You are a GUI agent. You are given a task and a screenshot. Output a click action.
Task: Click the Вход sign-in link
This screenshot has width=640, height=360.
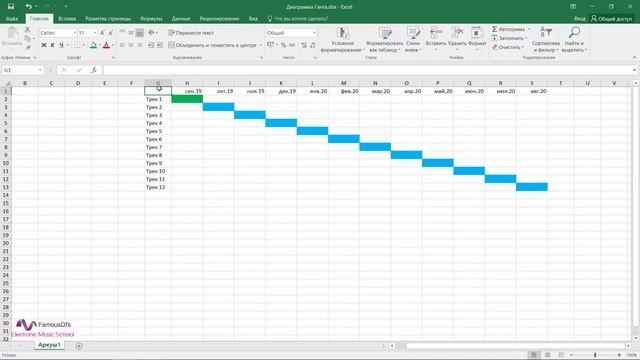tap(579, 19)
